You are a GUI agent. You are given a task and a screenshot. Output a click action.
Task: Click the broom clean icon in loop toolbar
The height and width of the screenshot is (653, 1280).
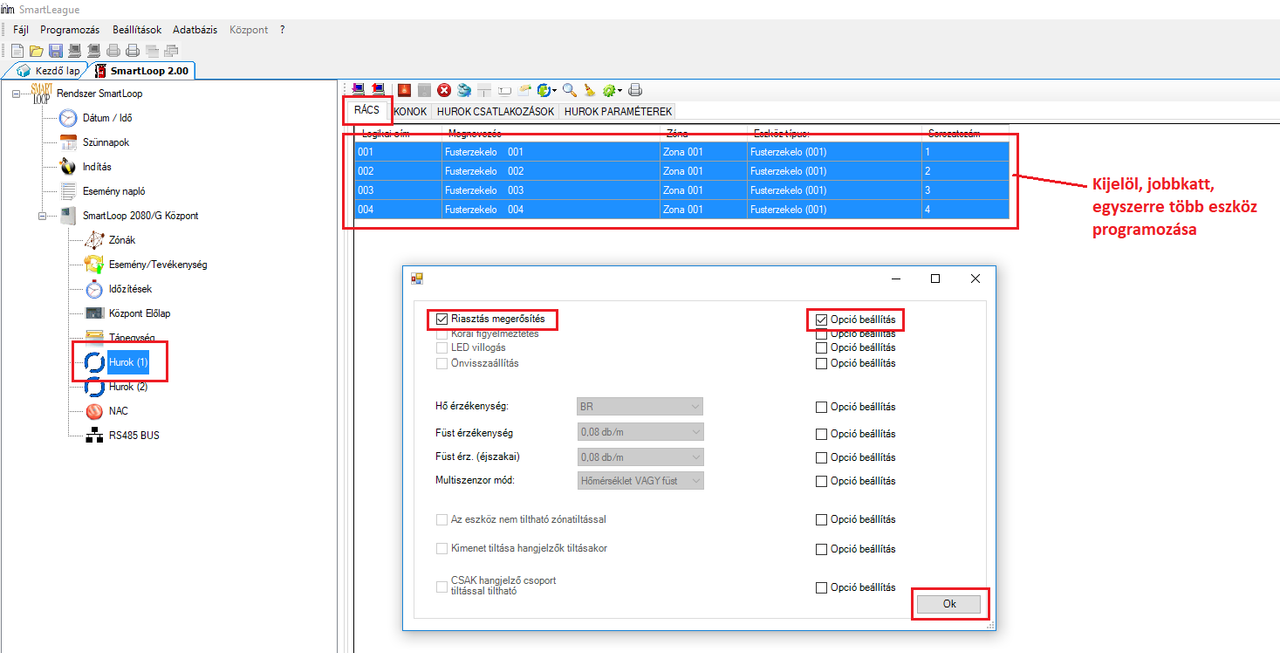click(590, 89)
